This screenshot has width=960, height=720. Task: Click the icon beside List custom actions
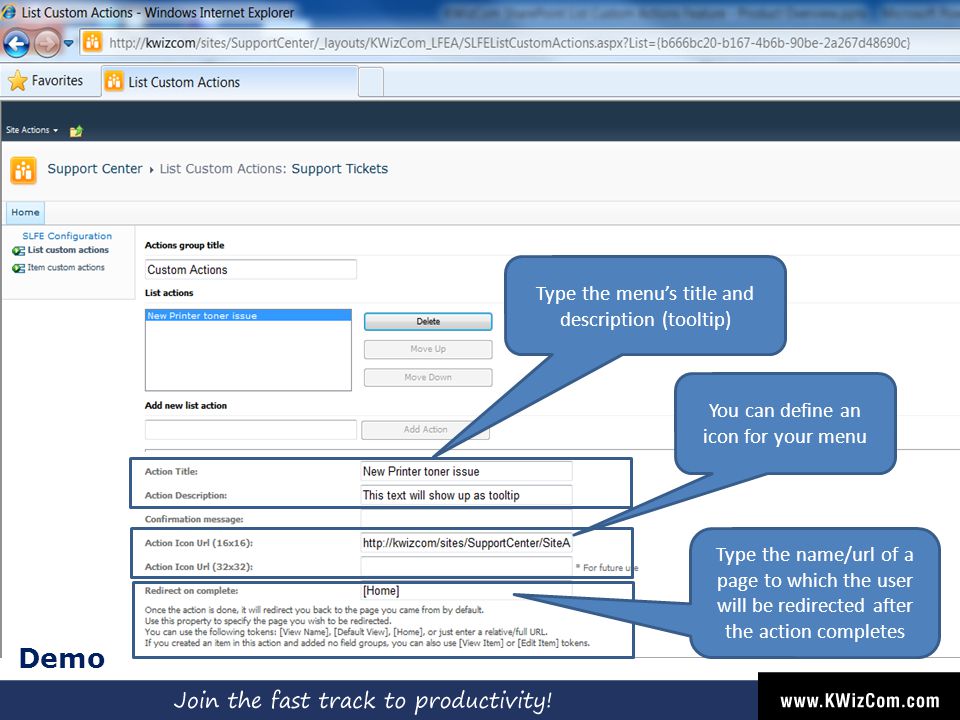18,250
